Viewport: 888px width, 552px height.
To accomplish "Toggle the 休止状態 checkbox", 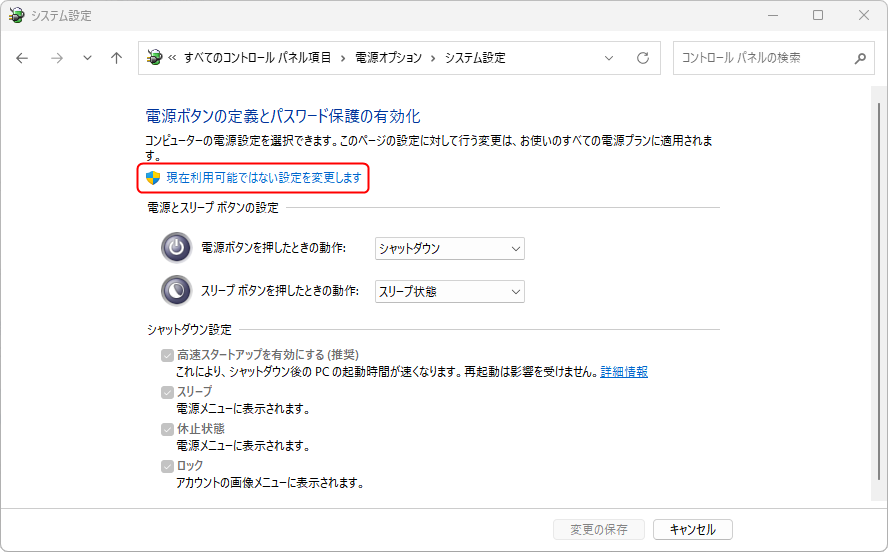I will pyautogui.click(x=167, y=429).
